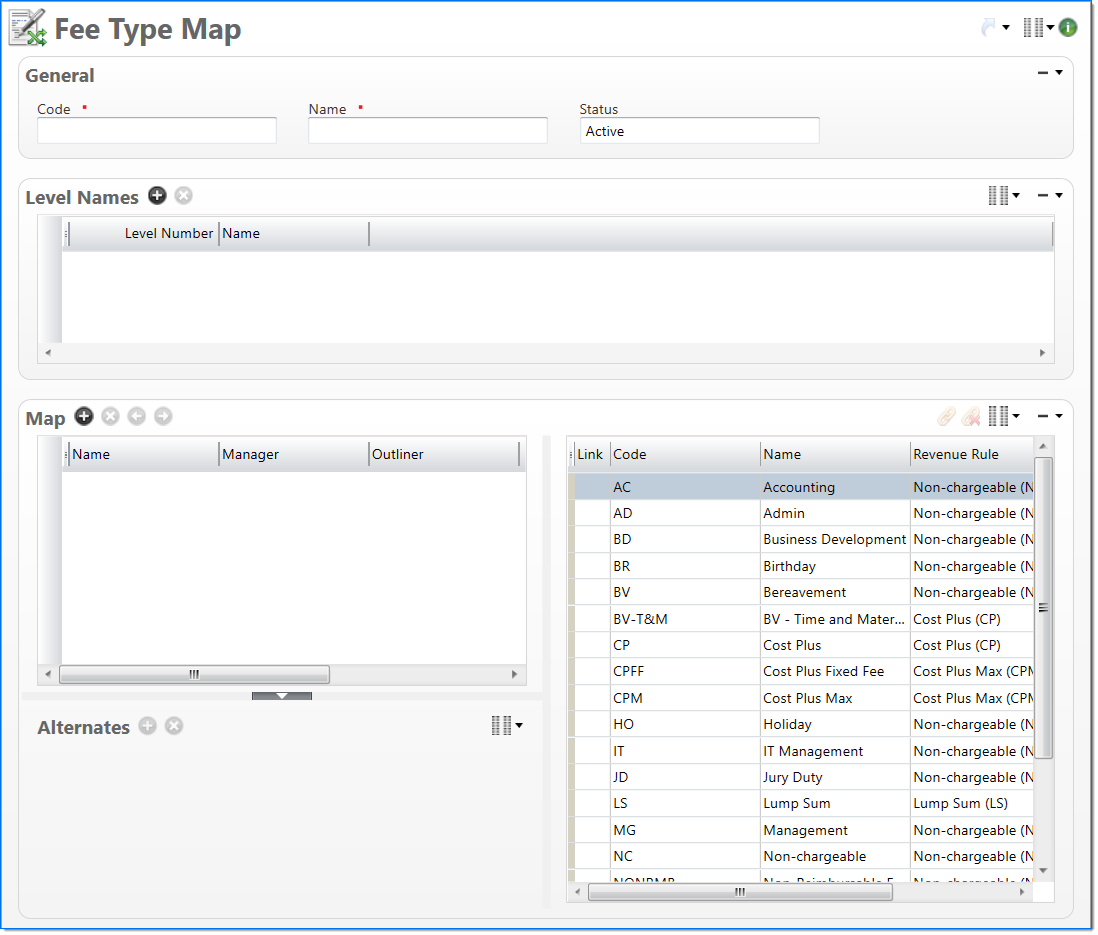
Task: Click the link icon in Map toolbar
Action: coord(946,417)
